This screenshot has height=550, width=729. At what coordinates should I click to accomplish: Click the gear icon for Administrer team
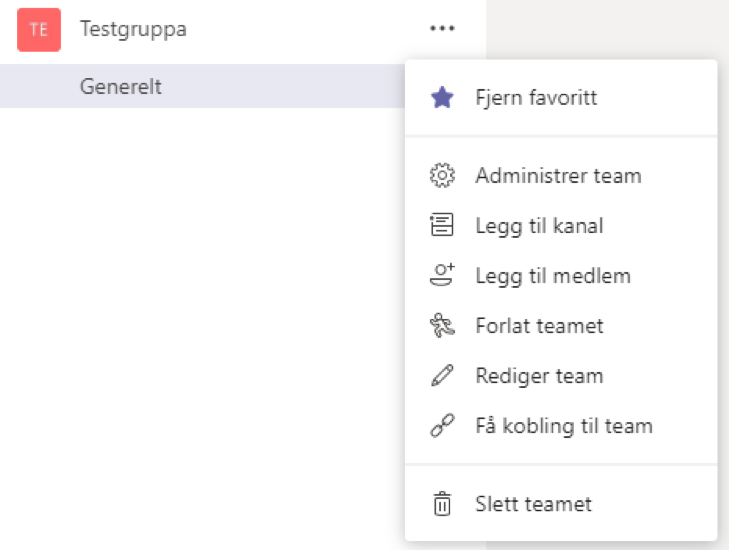pos(441,176)
